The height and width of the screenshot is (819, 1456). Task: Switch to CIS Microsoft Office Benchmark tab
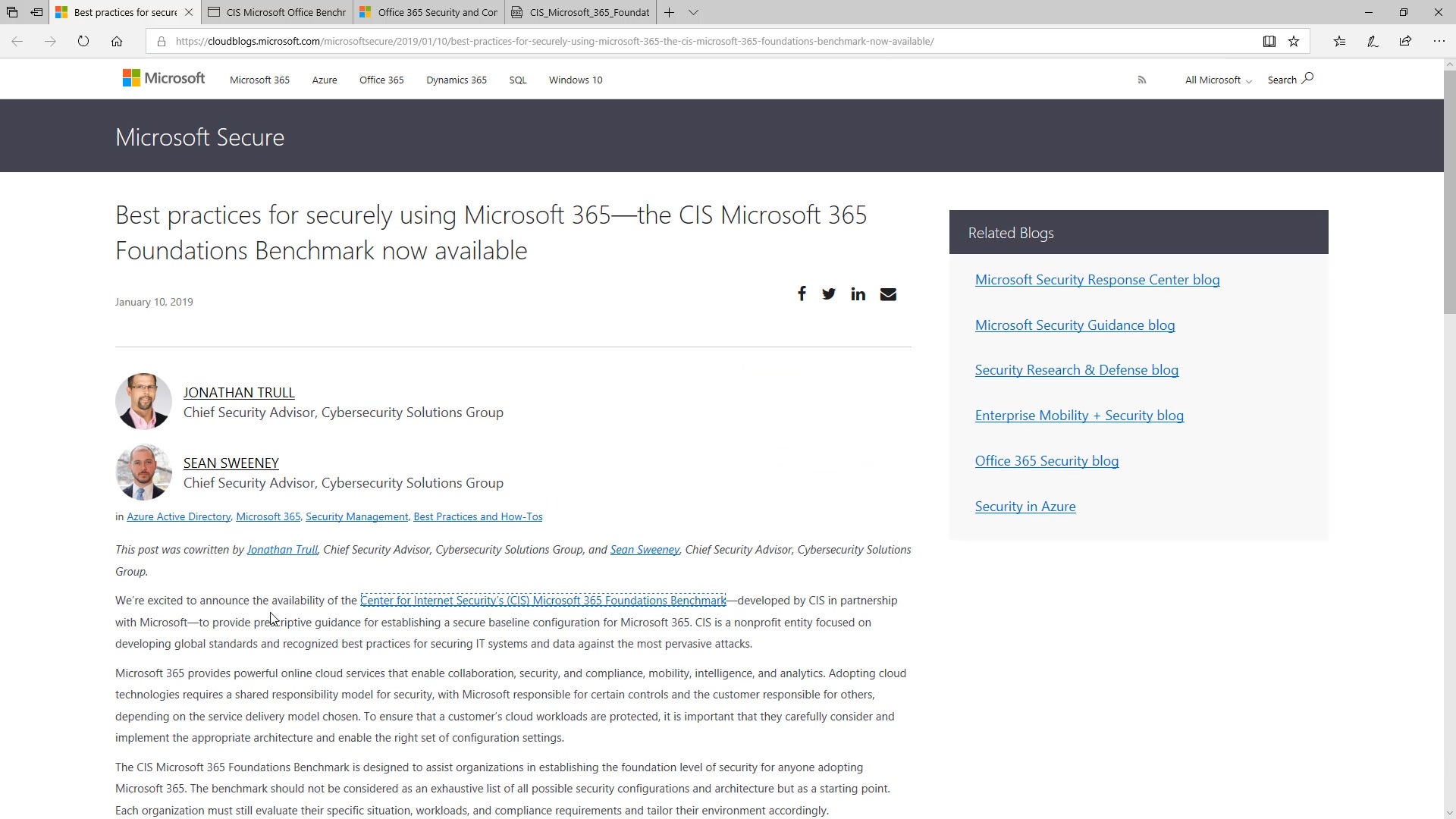(278, 12)
